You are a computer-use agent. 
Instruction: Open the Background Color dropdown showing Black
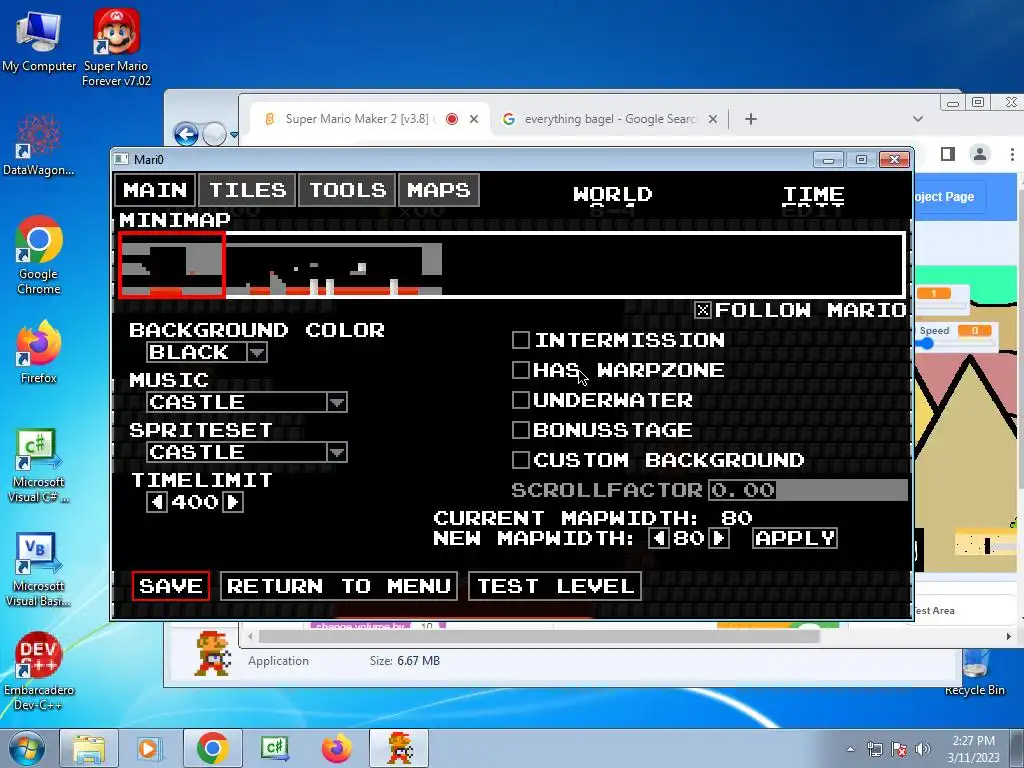coord(207,352)
